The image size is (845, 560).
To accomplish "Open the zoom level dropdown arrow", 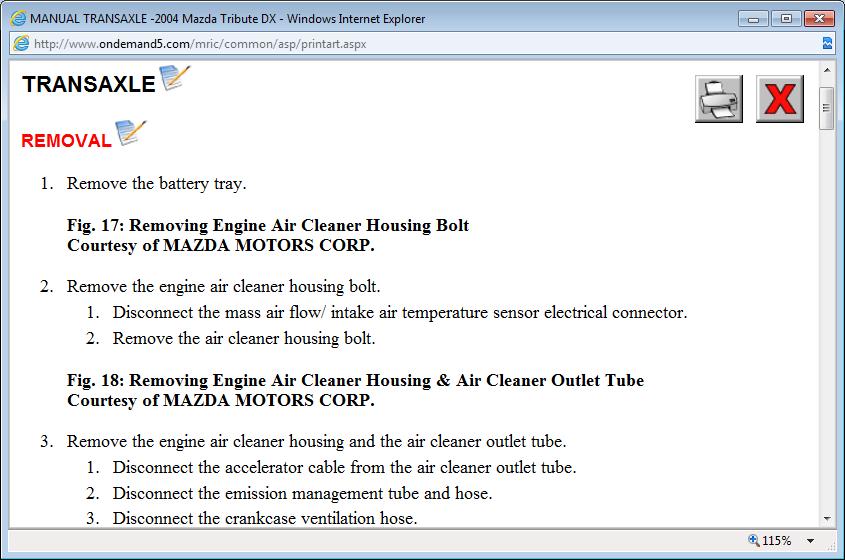I will 811,541.
